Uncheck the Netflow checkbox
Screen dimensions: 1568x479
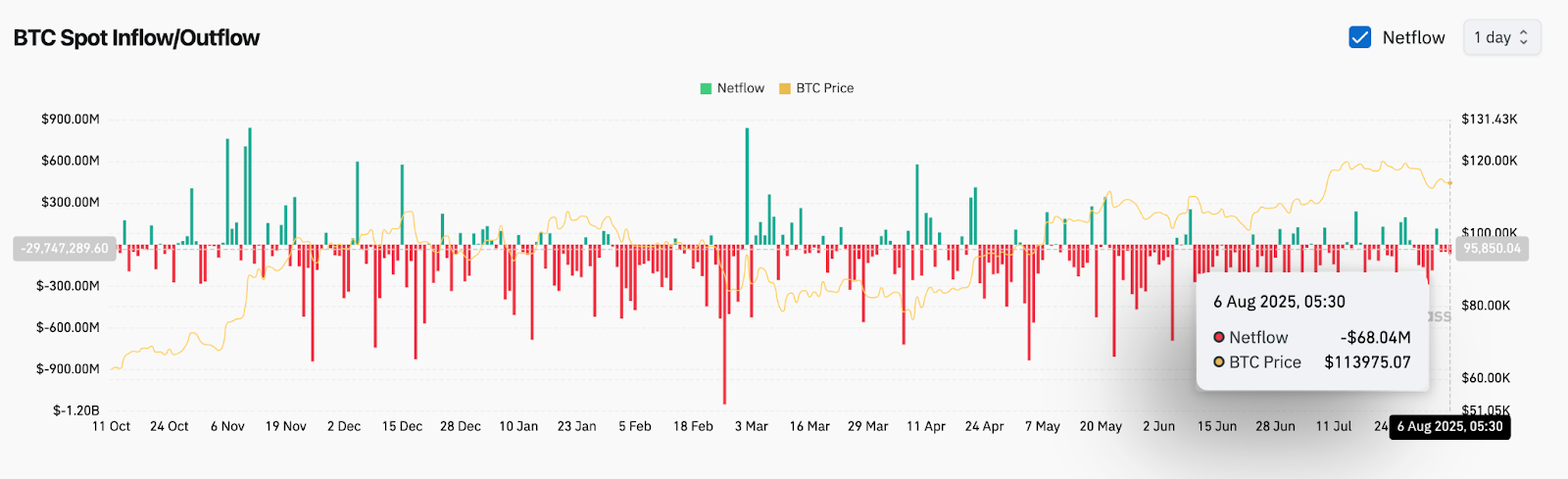point(1359,37)
